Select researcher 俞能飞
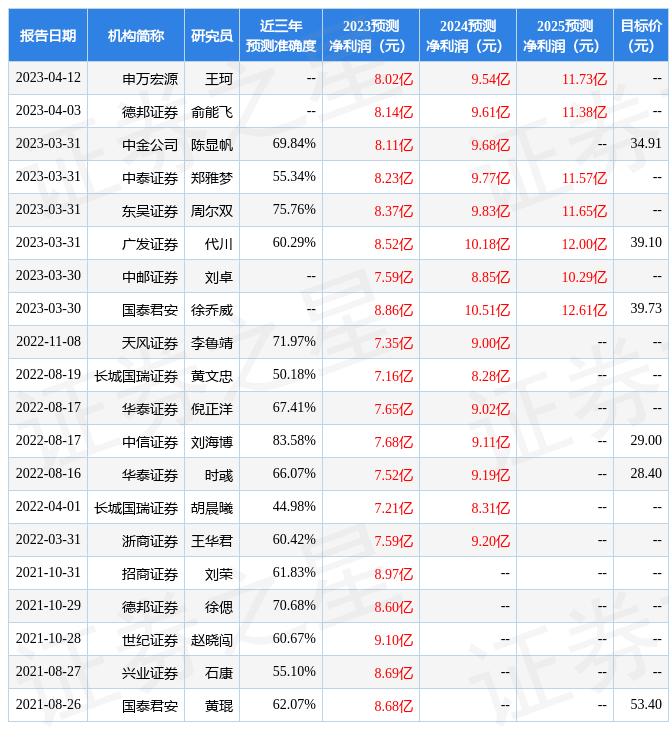 pos(212,112)
